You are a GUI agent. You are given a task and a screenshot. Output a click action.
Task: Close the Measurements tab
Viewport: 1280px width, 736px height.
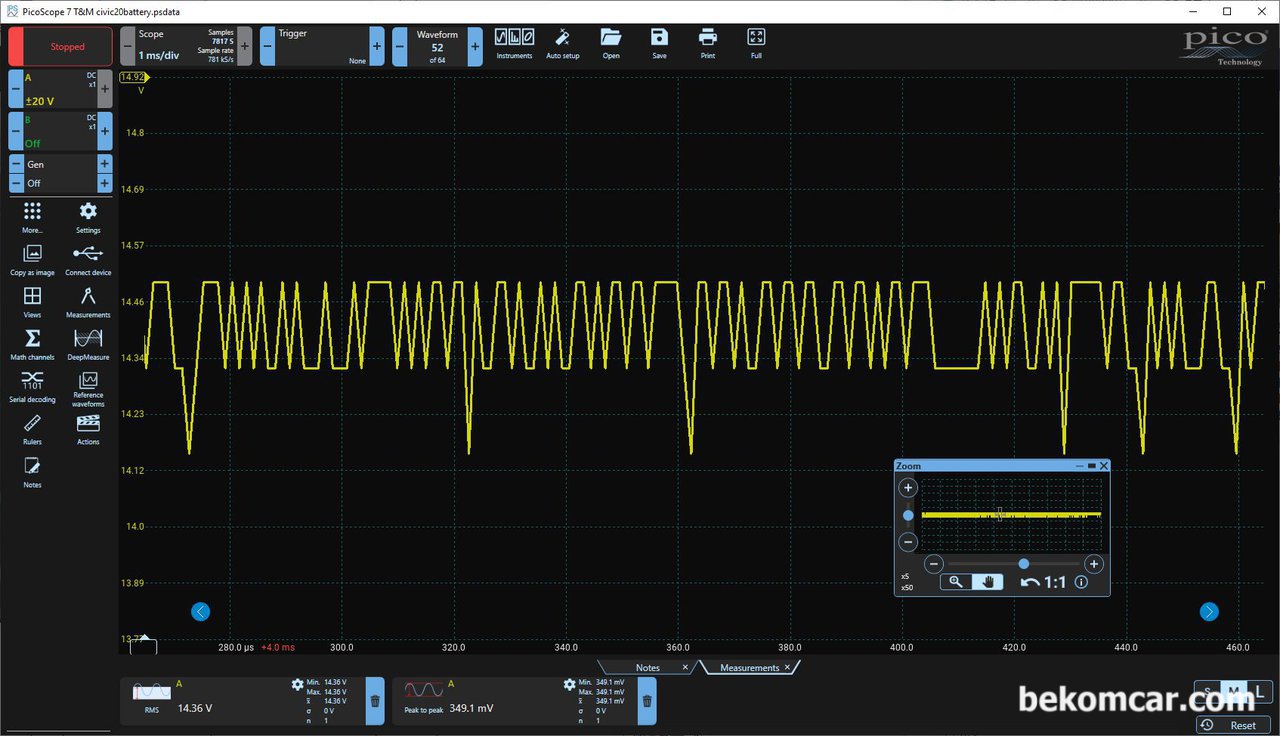[x=787, y=667]
